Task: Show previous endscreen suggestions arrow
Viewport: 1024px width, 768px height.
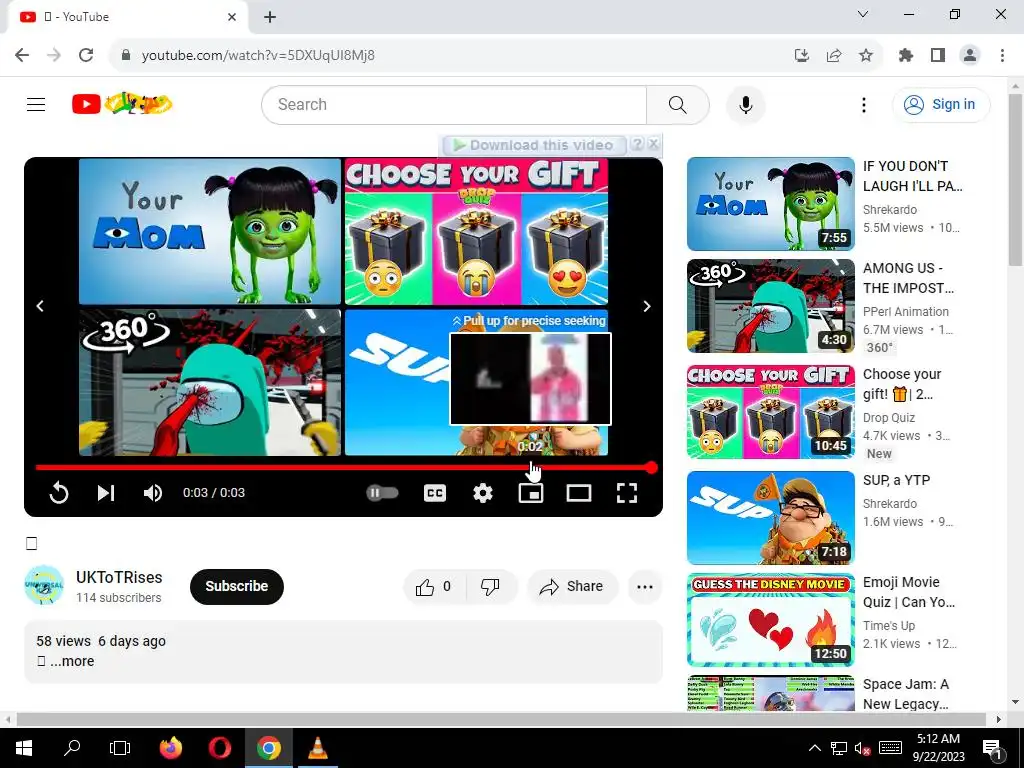Action: (40, 306)
